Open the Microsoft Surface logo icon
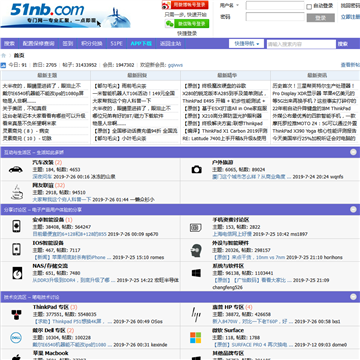Viewport: 360px width, 360px height. [x=196, y=337]
